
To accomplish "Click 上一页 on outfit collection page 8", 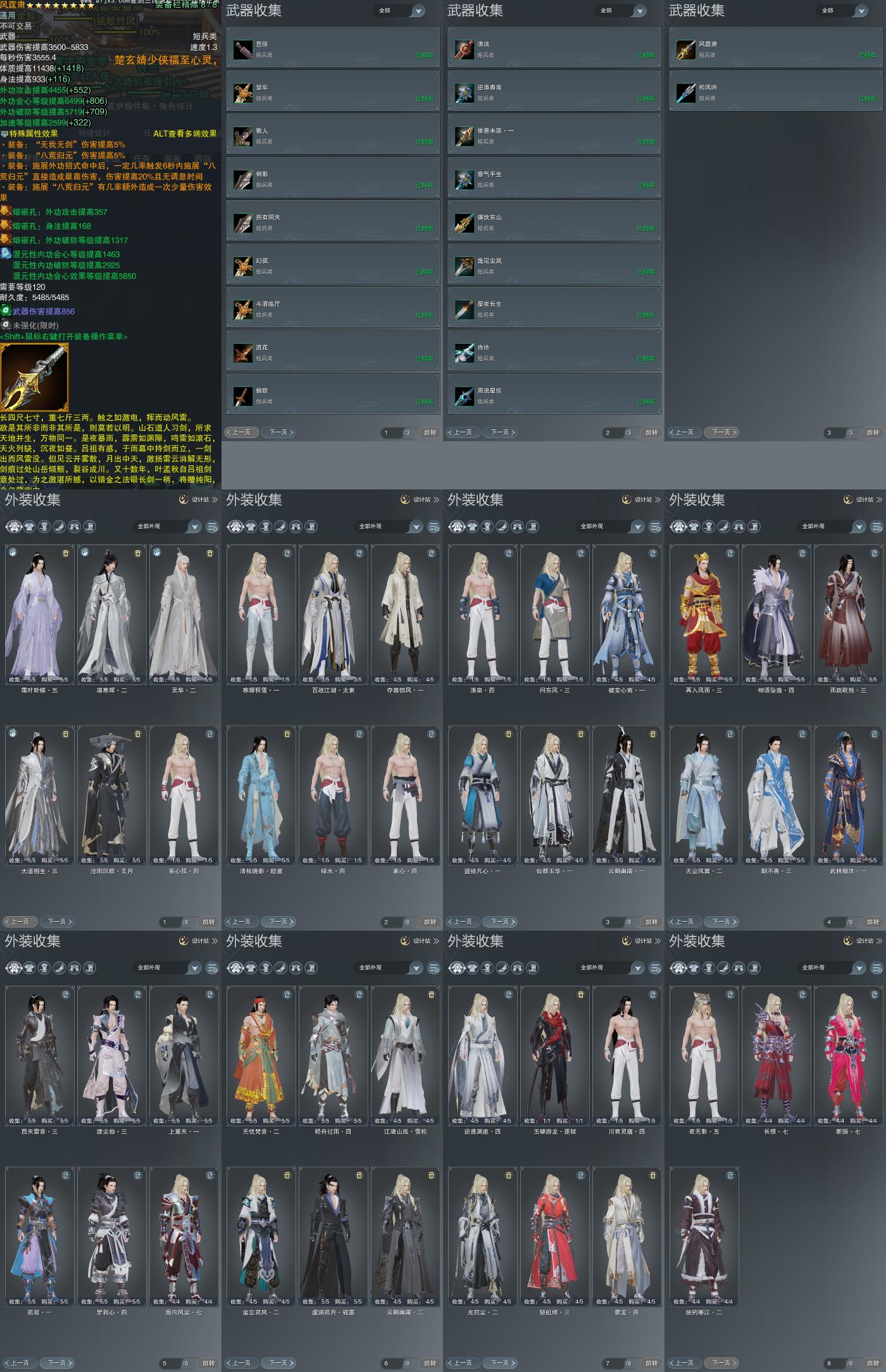I will coord(685,1363).
